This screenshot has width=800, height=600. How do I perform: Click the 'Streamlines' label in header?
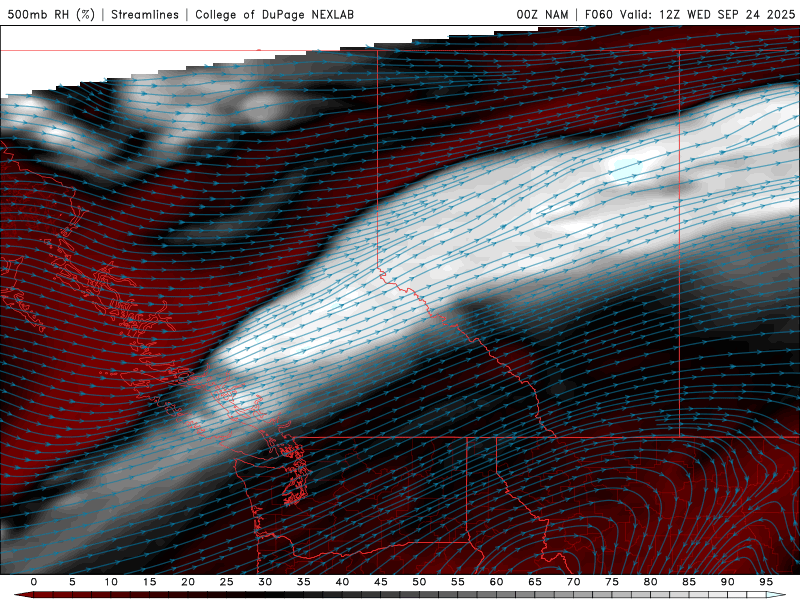point(145,14)
